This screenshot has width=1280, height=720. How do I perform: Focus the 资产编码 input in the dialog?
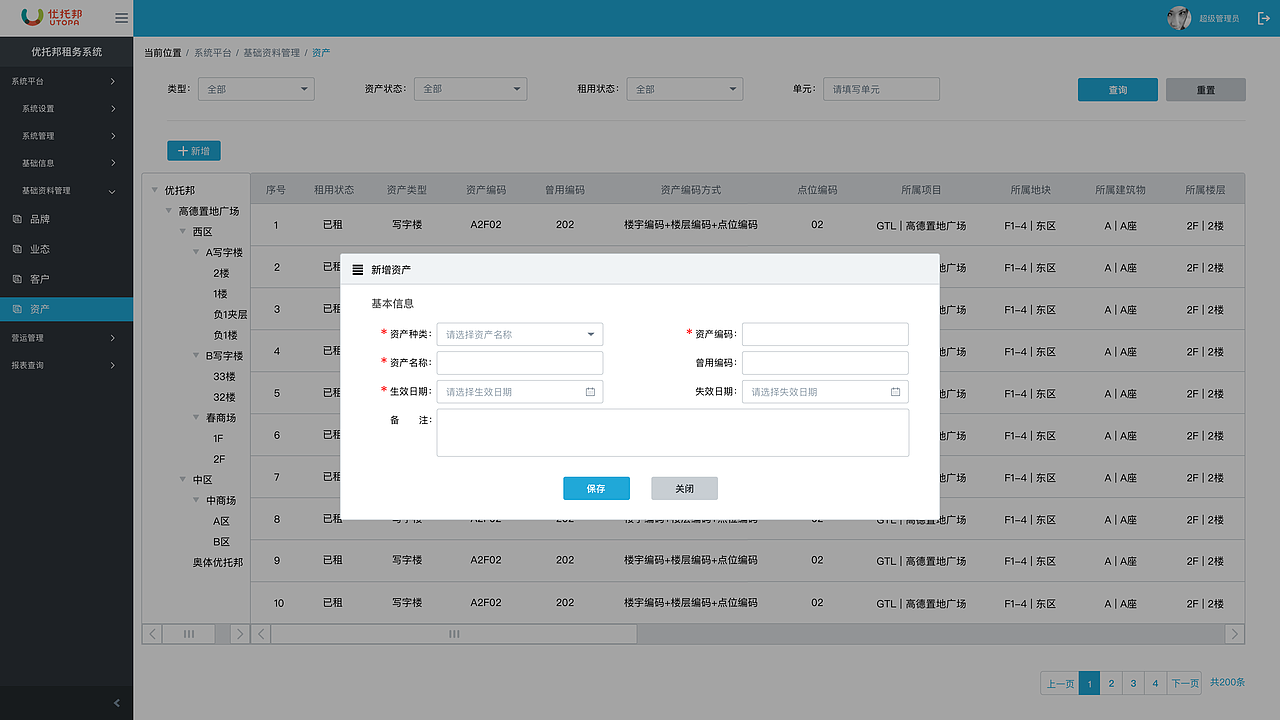point(825,335)
